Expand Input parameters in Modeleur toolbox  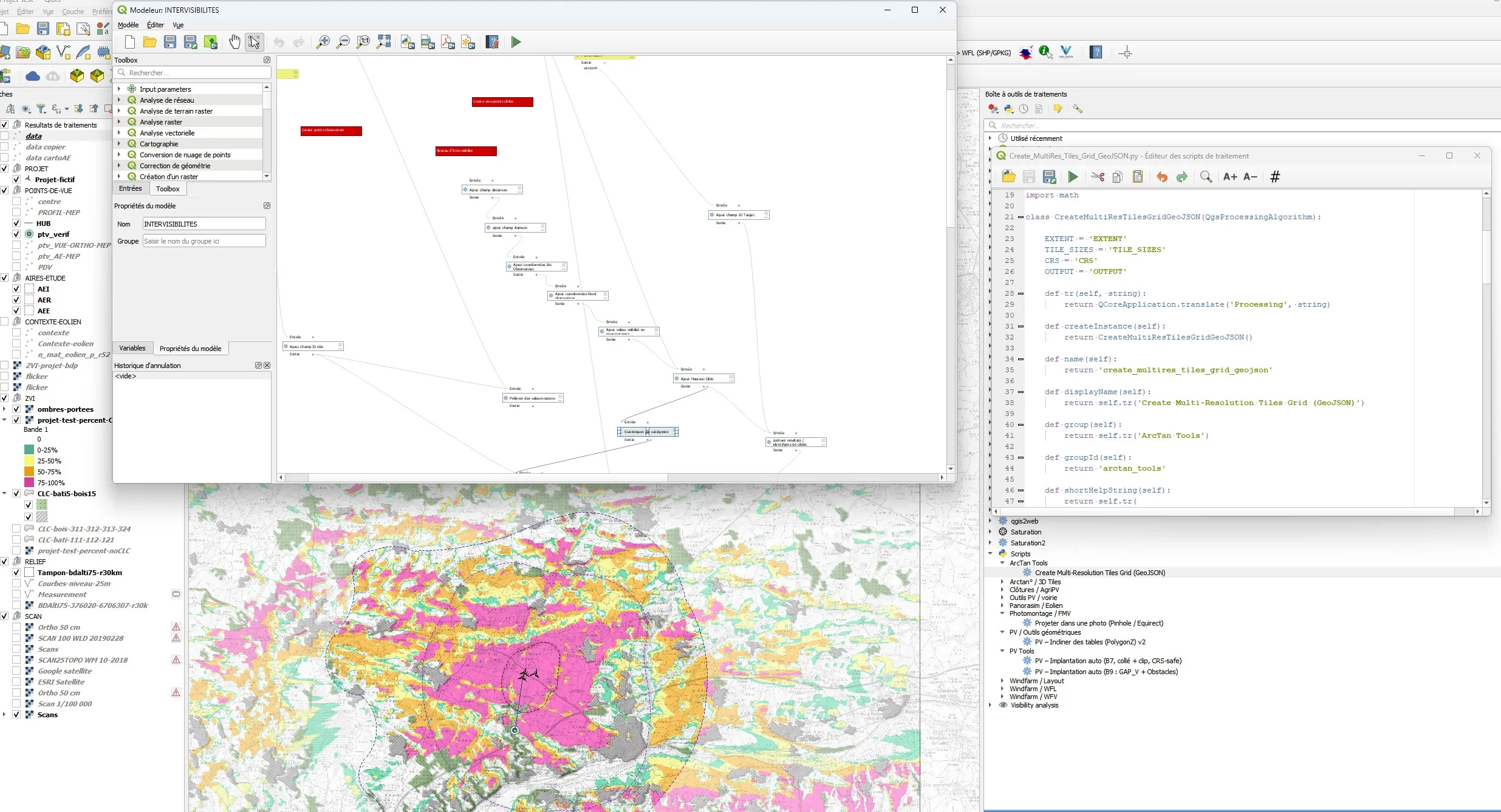(x=119, y=89)
